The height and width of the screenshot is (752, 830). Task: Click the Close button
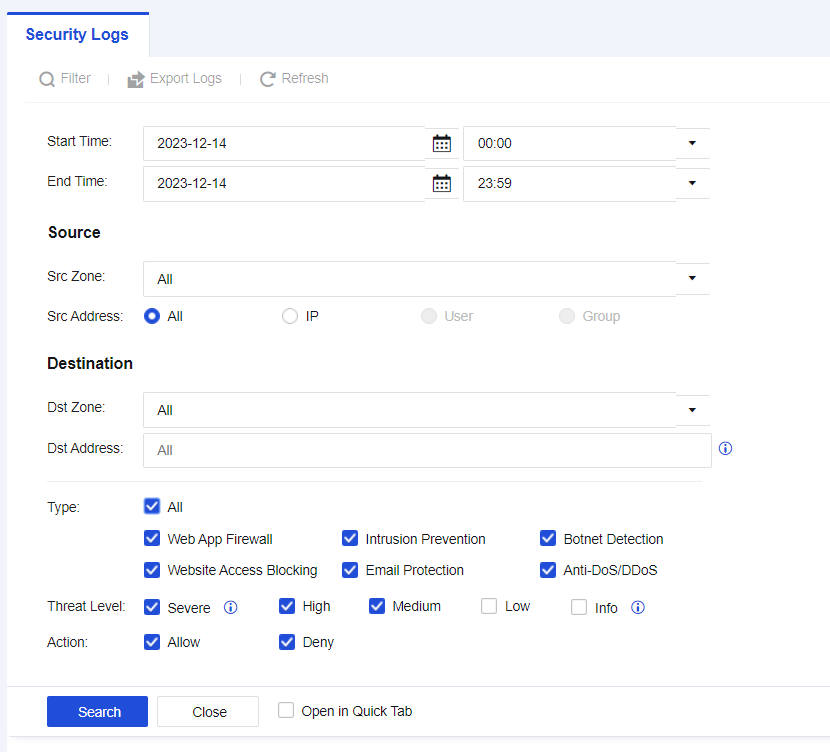209,712
